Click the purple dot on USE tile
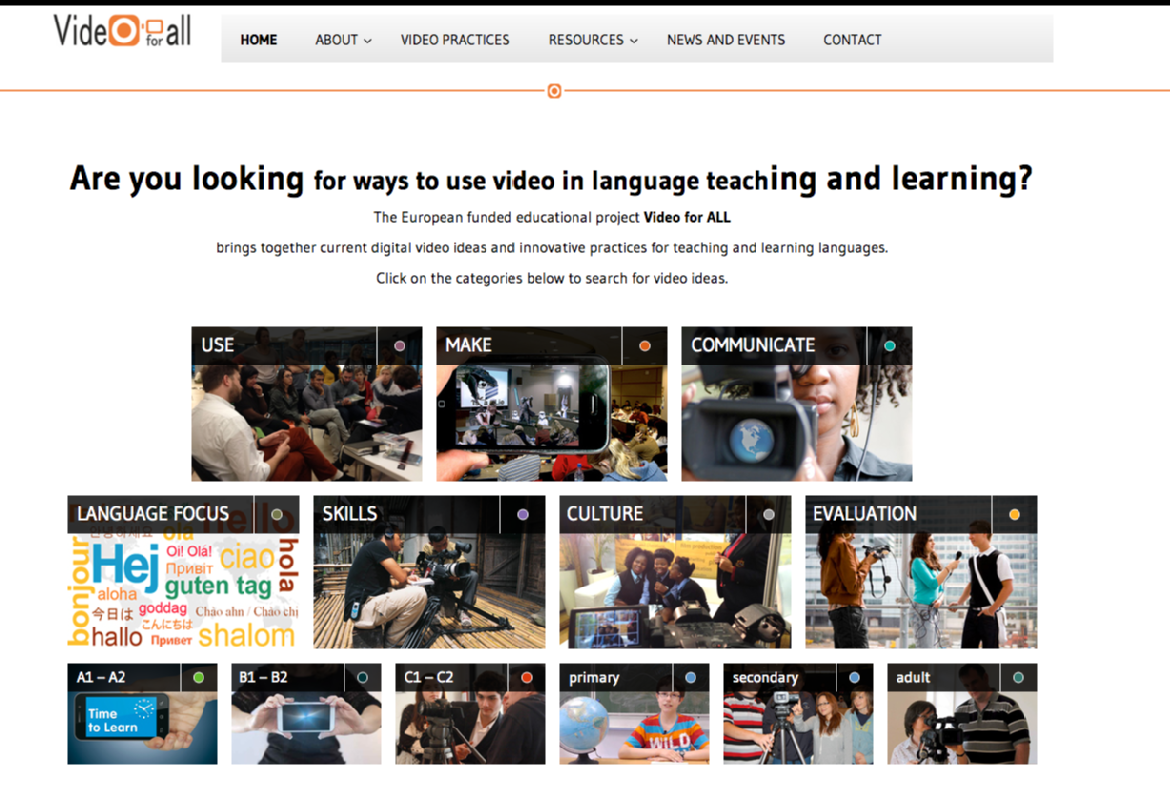1170x795 pixels. pos(400,346)
